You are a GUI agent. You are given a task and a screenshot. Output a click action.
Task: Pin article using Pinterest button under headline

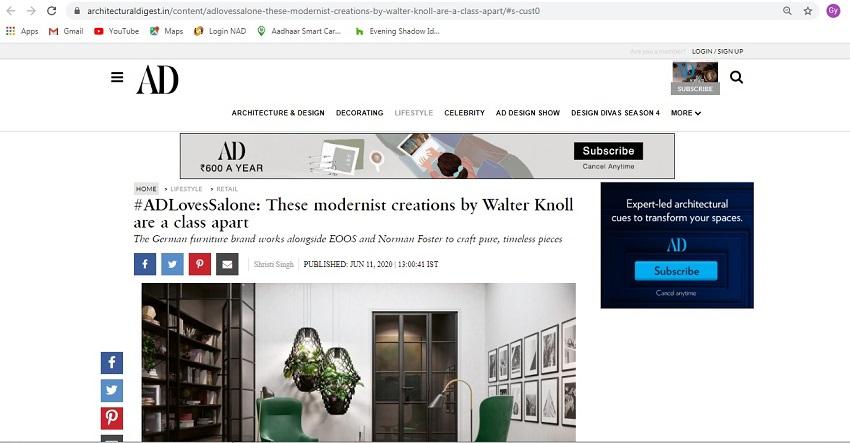point(200,264)
